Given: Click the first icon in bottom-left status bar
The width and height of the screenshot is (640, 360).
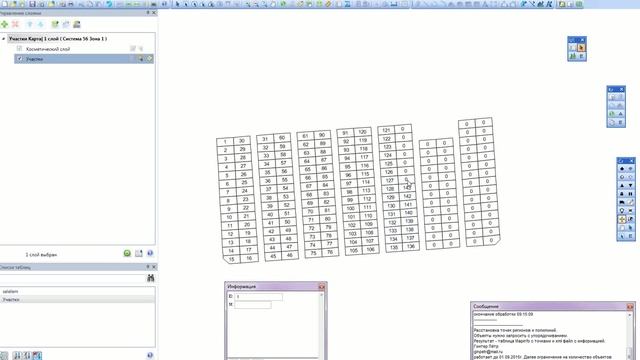Looking at the screenshot, I should 4,356.
